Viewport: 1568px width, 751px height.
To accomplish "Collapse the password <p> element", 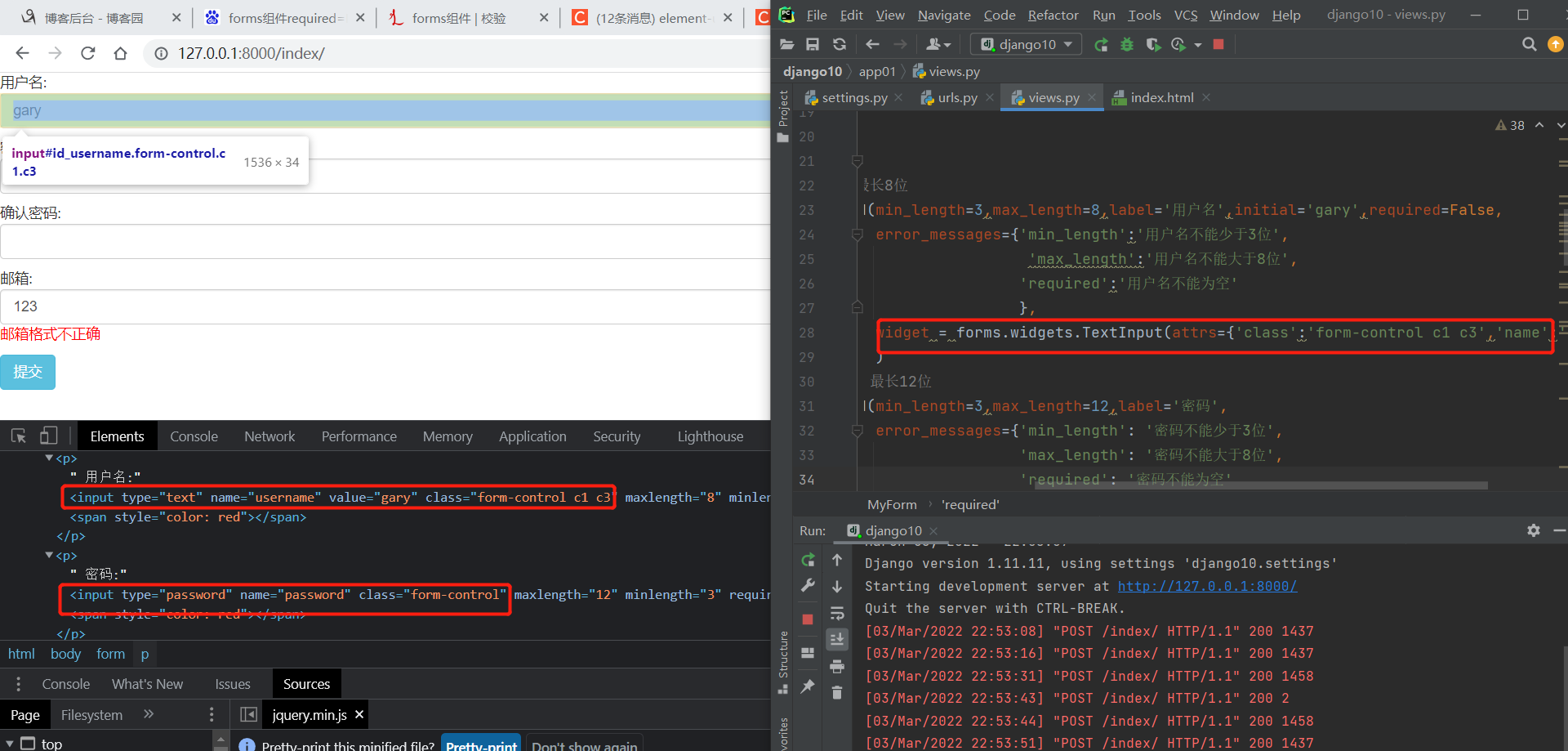I will (x=49, y=556).
